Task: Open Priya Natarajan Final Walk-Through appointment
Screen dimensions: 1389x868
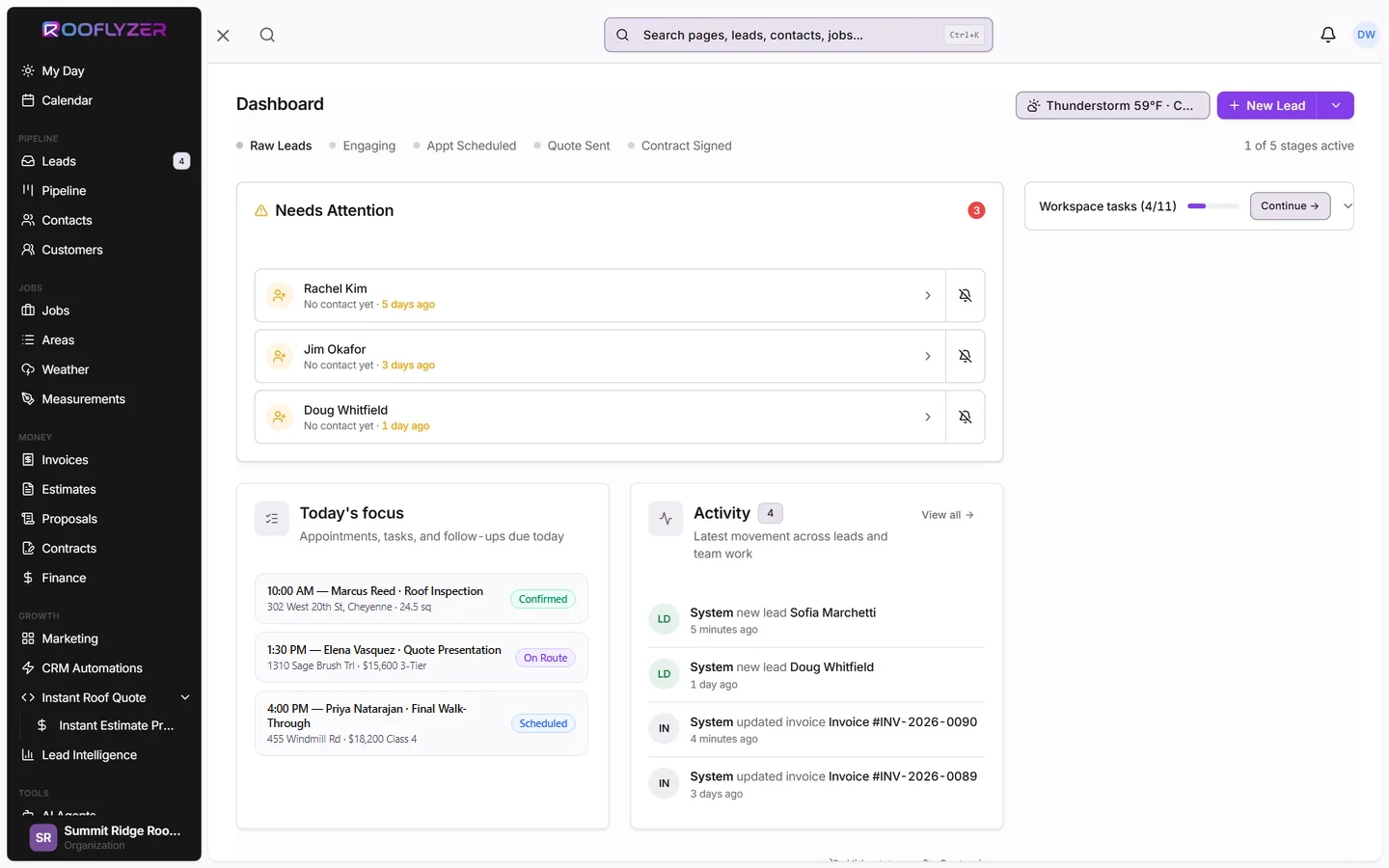Action: (422, 723)
